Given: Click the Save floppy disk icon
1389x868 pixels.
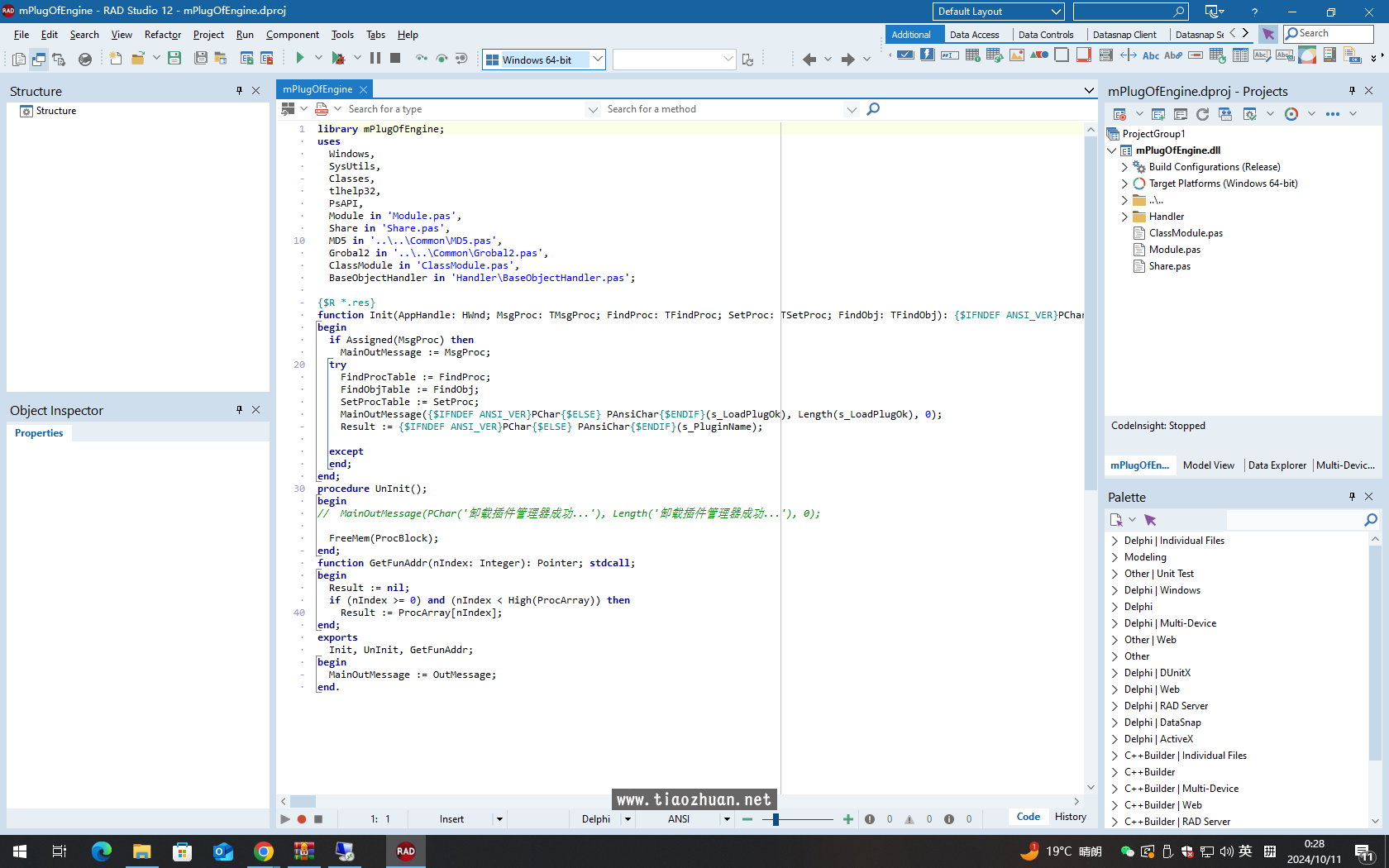Looking at the screenshot, I should point(174,58).
